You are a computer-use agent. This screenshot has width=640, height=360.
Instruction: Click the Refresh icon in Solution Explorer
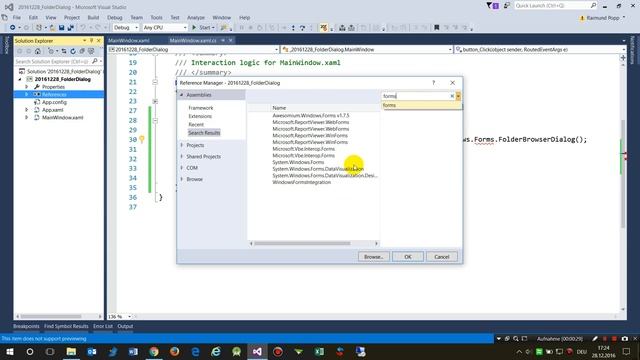click(x=73, y=51)
